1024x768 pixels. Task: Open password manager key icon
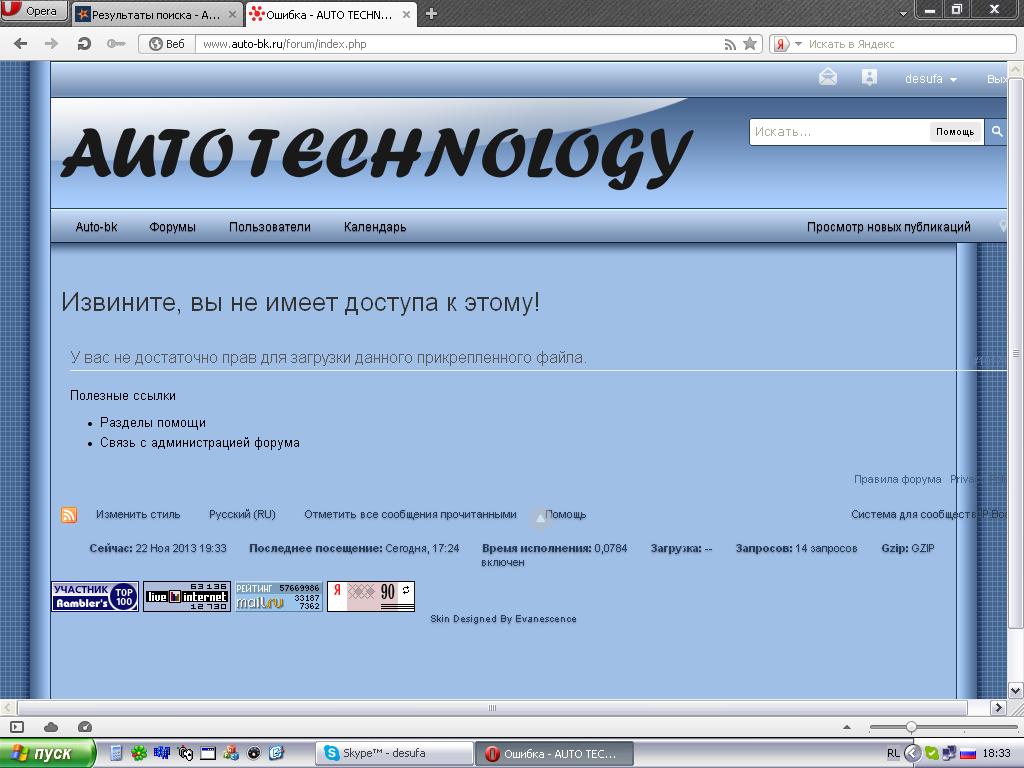coord(116,44)
